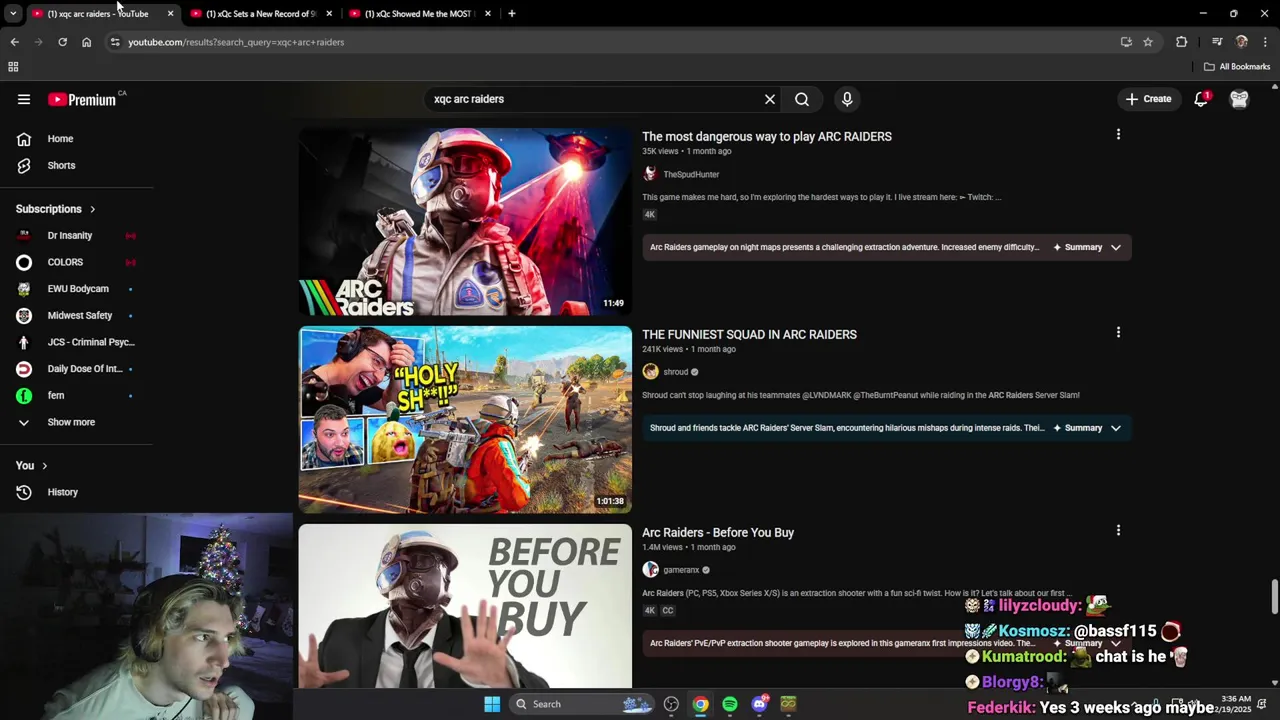Image resolution: width=1280 pixels, height=720 pixels.
Task: Open more options for the shroud video
Action: [1118, 332]
